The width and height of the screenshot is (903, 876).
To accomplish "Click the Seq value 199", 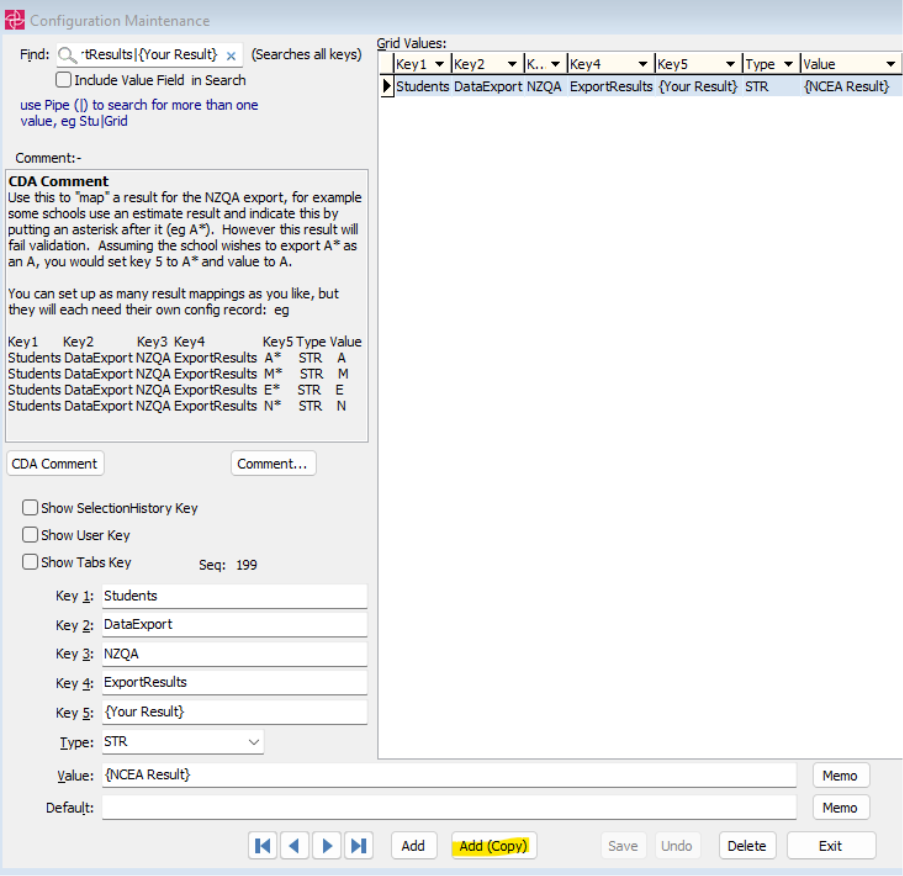I will click(x=246, y=565).
